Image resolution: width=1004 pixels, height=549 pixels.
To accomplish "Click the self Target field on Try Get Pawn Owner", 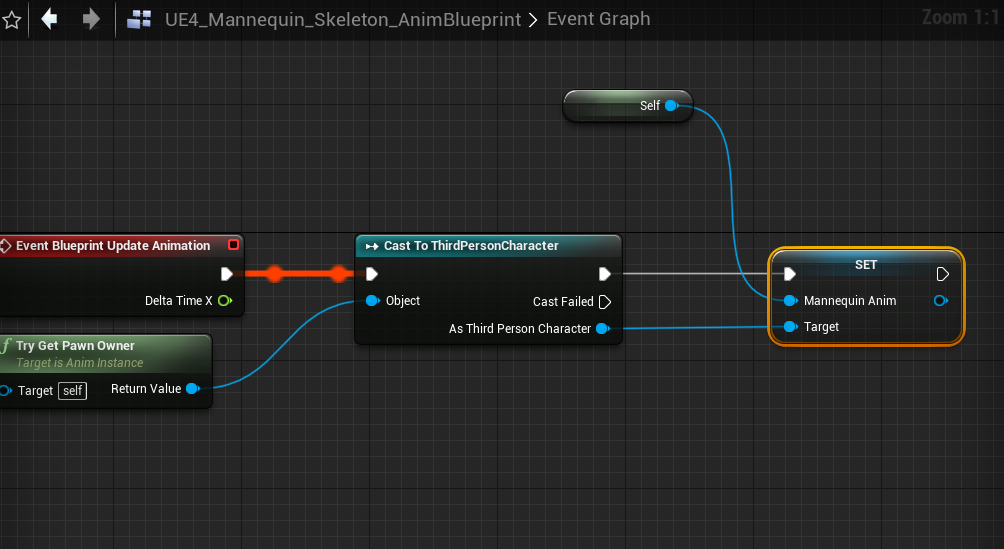I will (x=72, y=391).
